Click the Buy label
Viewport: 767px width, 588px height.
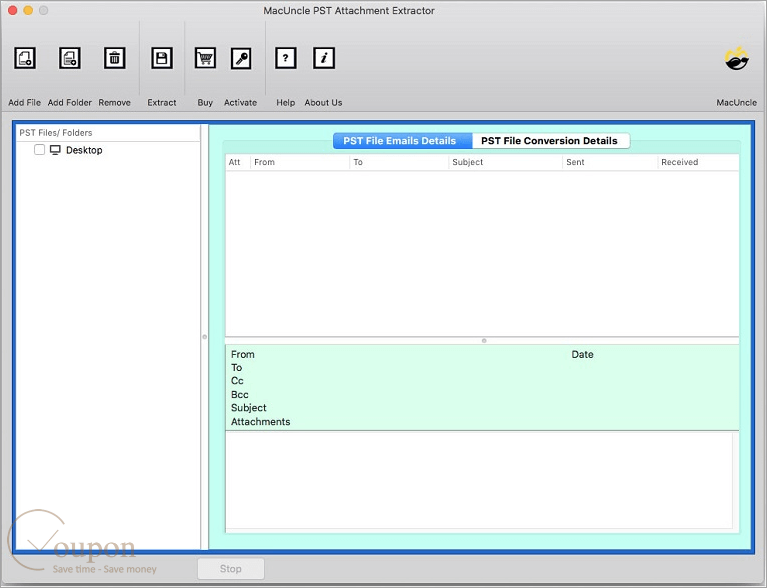(205, 103)
